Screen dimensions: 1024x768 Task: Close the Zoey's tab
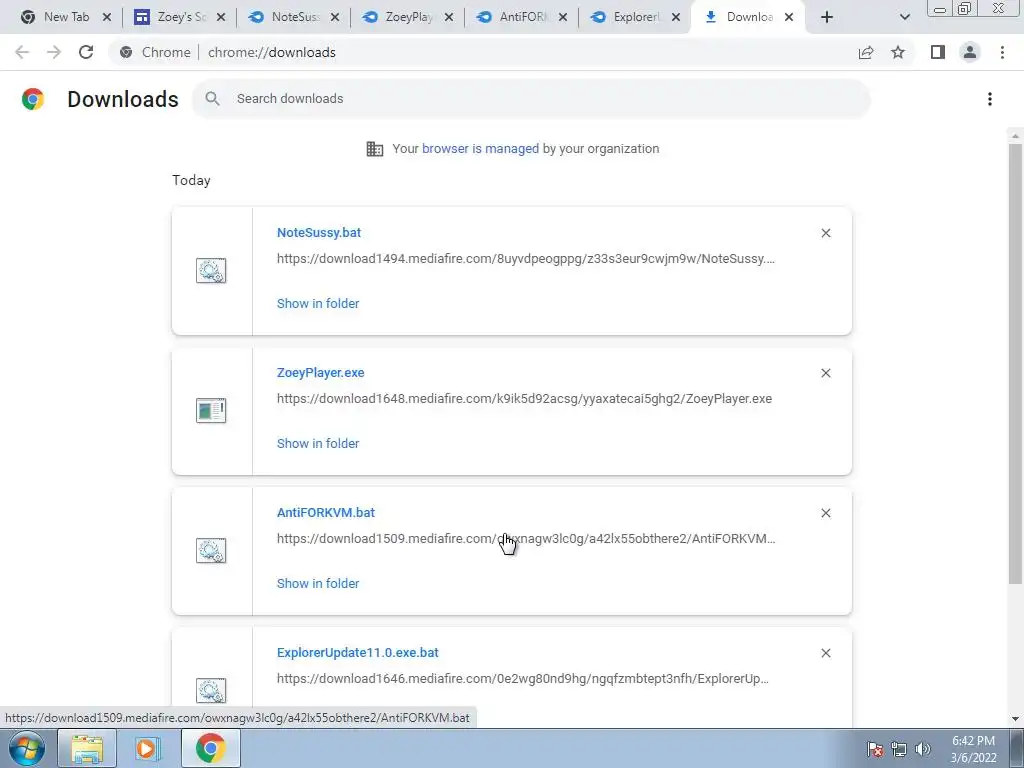click(x=221, y=18)
